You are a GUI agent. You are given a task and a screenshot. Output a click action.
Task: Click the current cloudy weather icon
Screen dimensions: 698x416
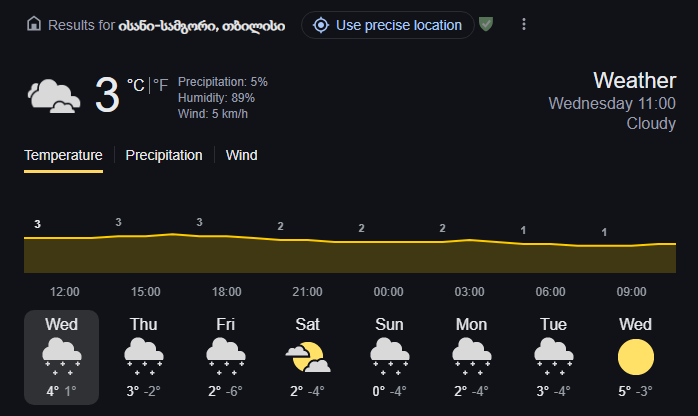(54, 96)
